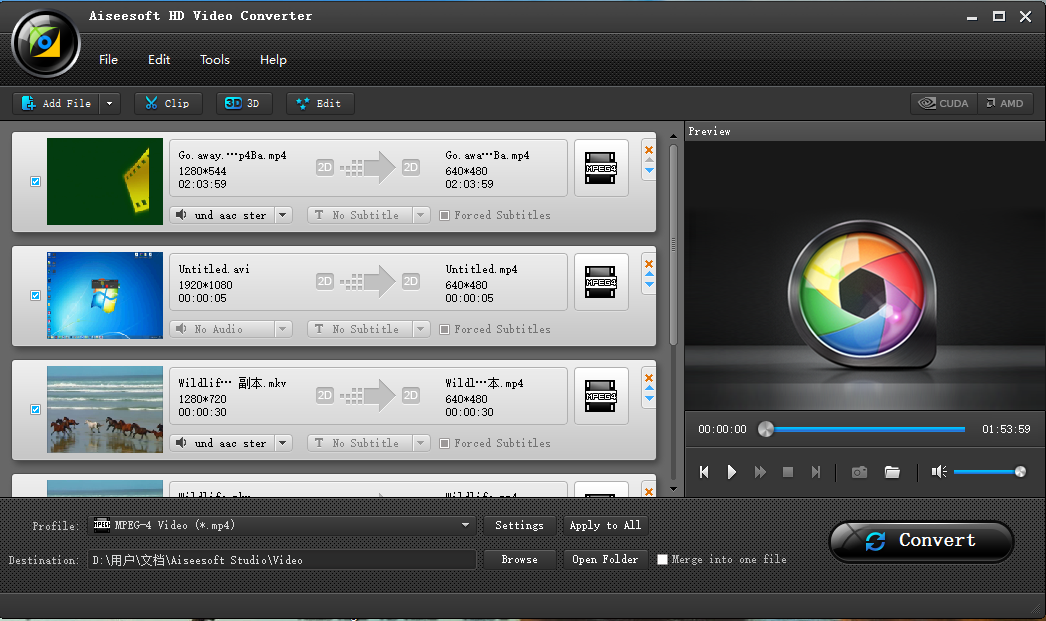
Task: Select the Go.away video thumbnail
Action: (105, 181)
